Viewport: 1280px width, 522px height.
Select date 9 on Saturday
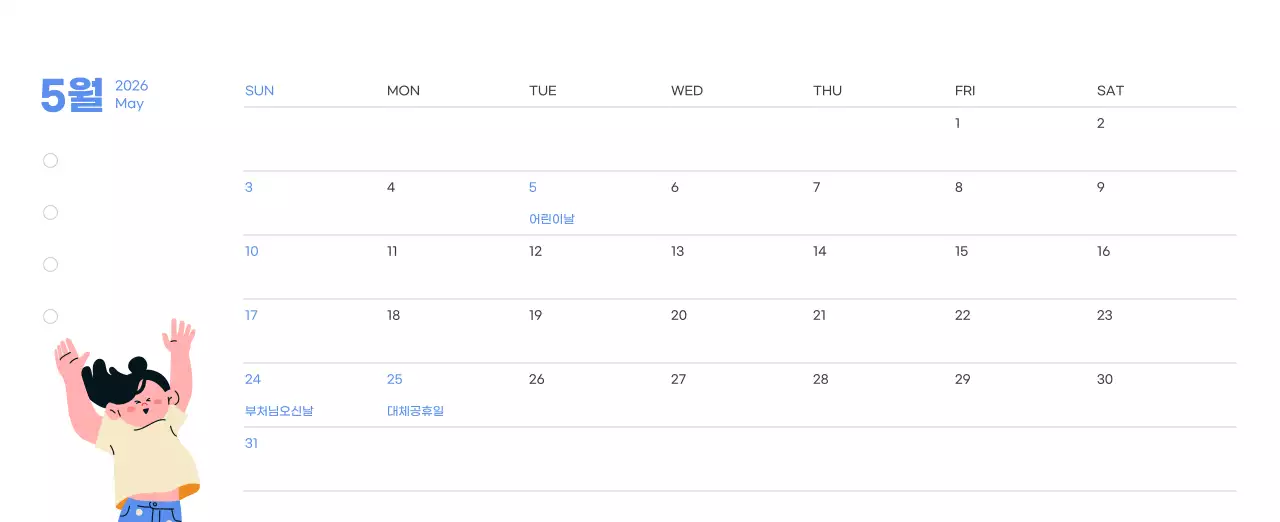pos(1101,188)
